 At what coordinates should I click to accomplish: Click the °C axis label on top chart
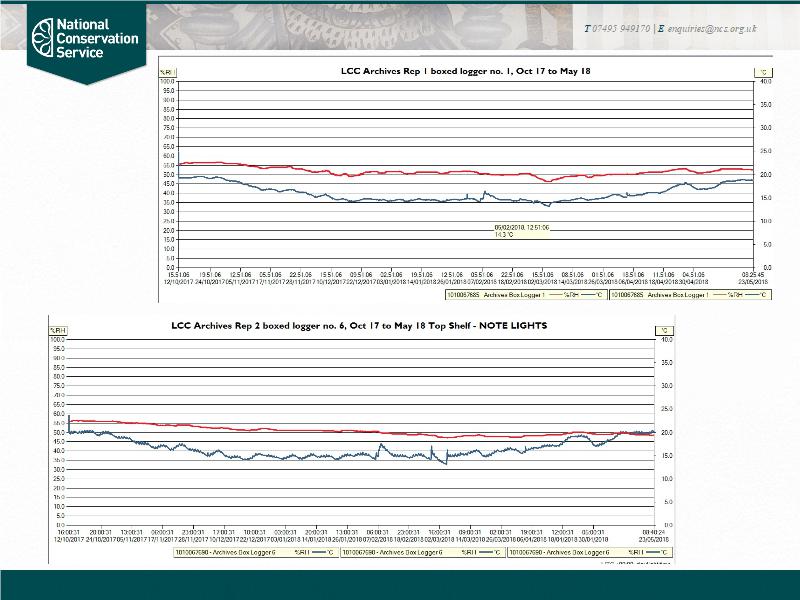[763, 73]
